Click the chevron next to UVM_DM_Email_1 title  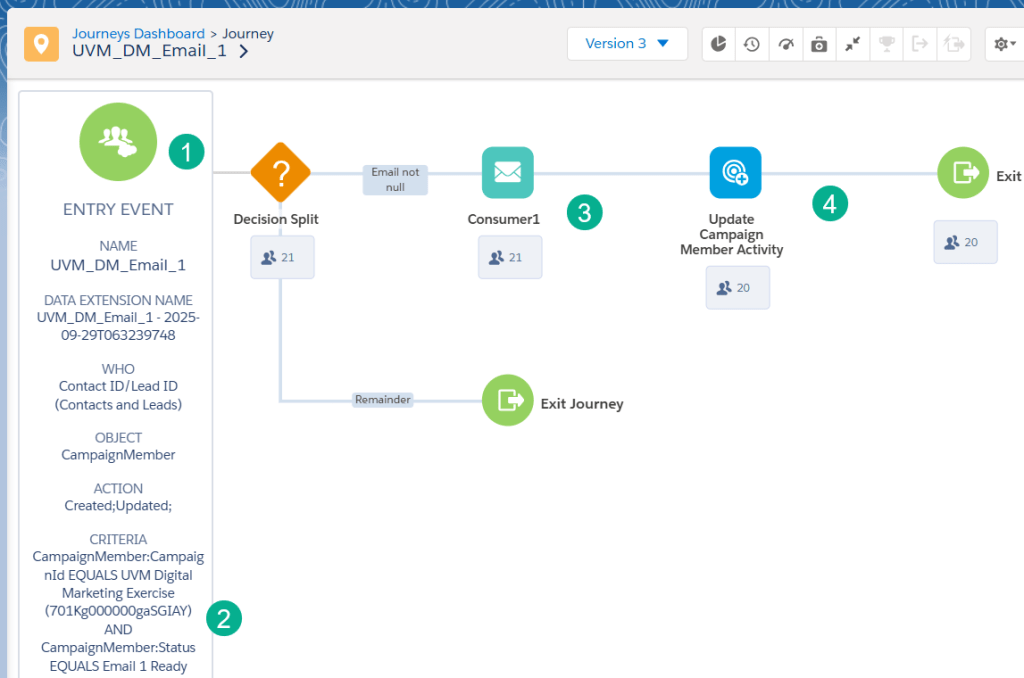pos(244,52)
